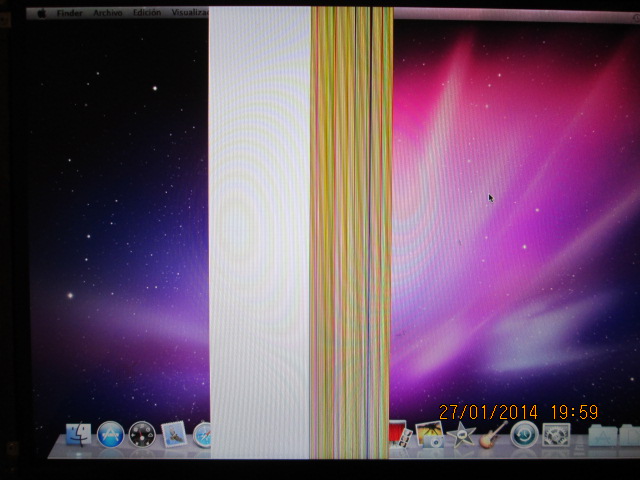Open Safari compass icon in the Dock

click(202, 435)
